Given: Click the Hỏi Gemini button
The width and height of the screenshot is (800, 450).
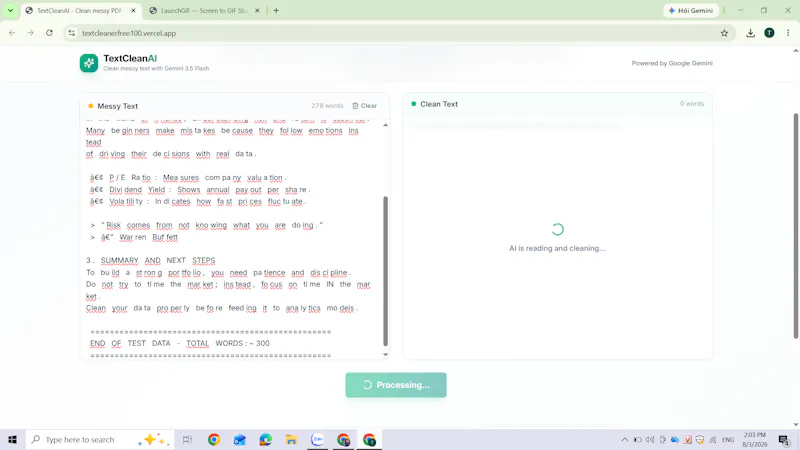Looking at the screenshot, I should coord(691,10).
